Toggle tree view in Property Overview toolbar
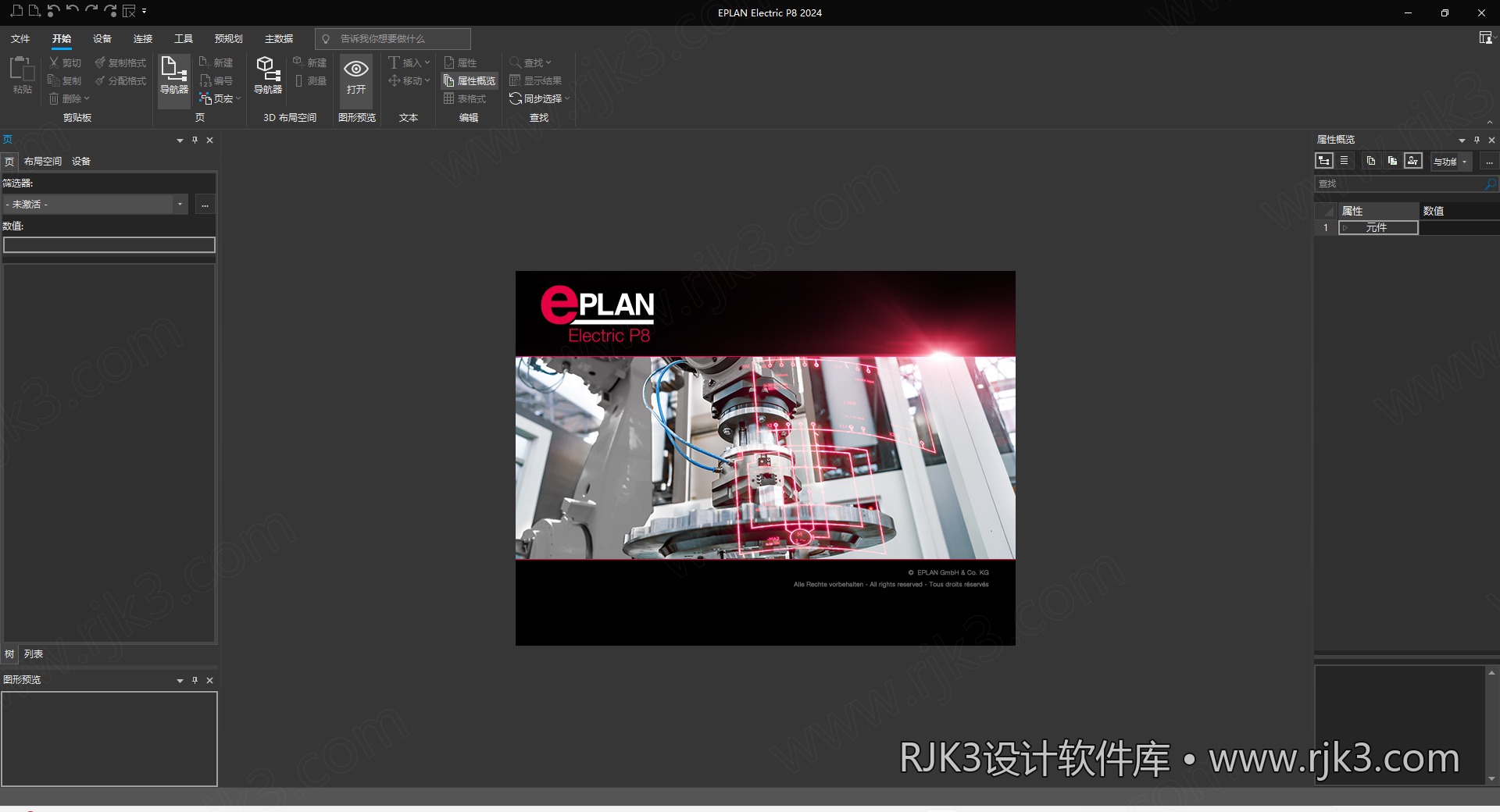1500x812 pixels. click(x=1324, y=161)
